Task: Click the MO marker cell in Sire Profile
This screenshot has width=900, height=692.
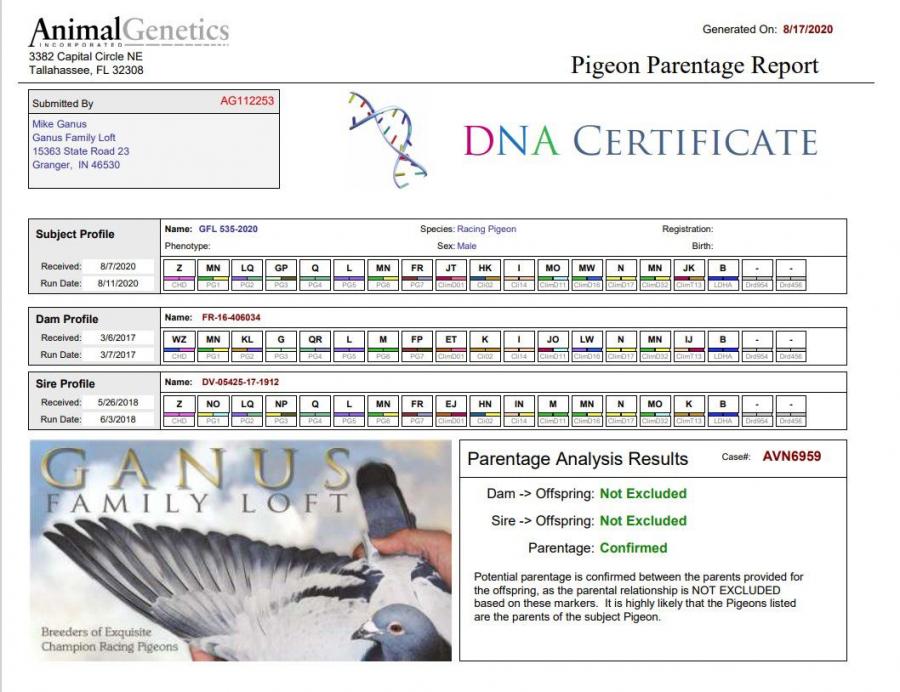Action: [x=655, y=411]
